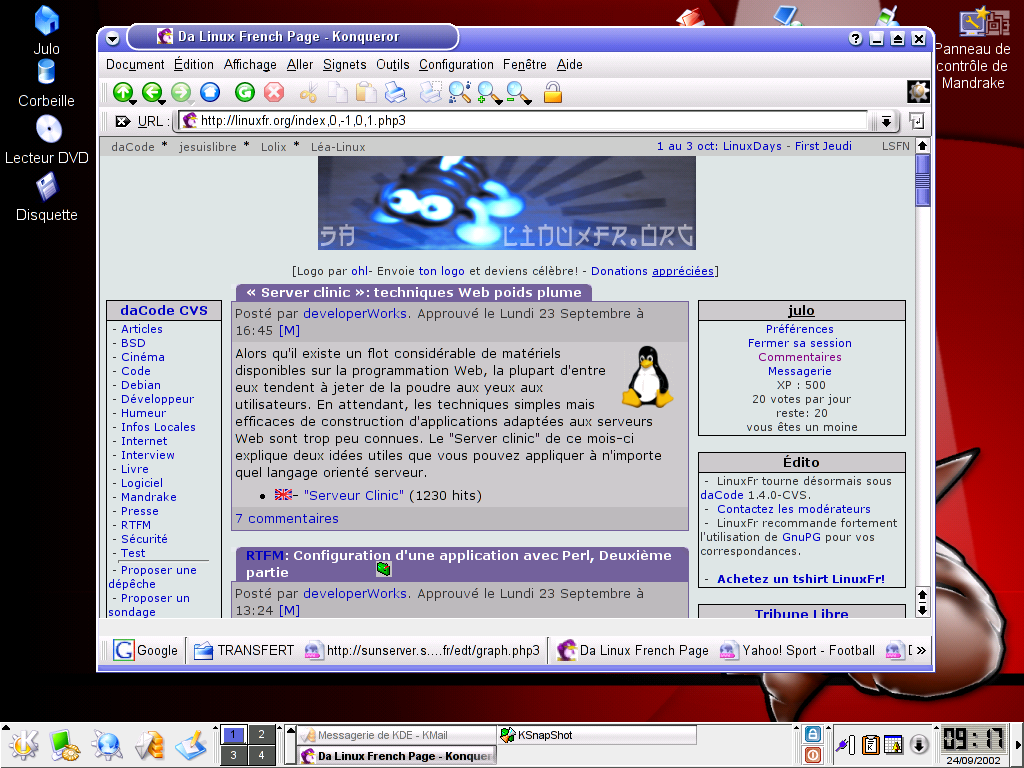Navigate back with the green left arrow
Screen dimensions: 1024x768
coord(152,92)
